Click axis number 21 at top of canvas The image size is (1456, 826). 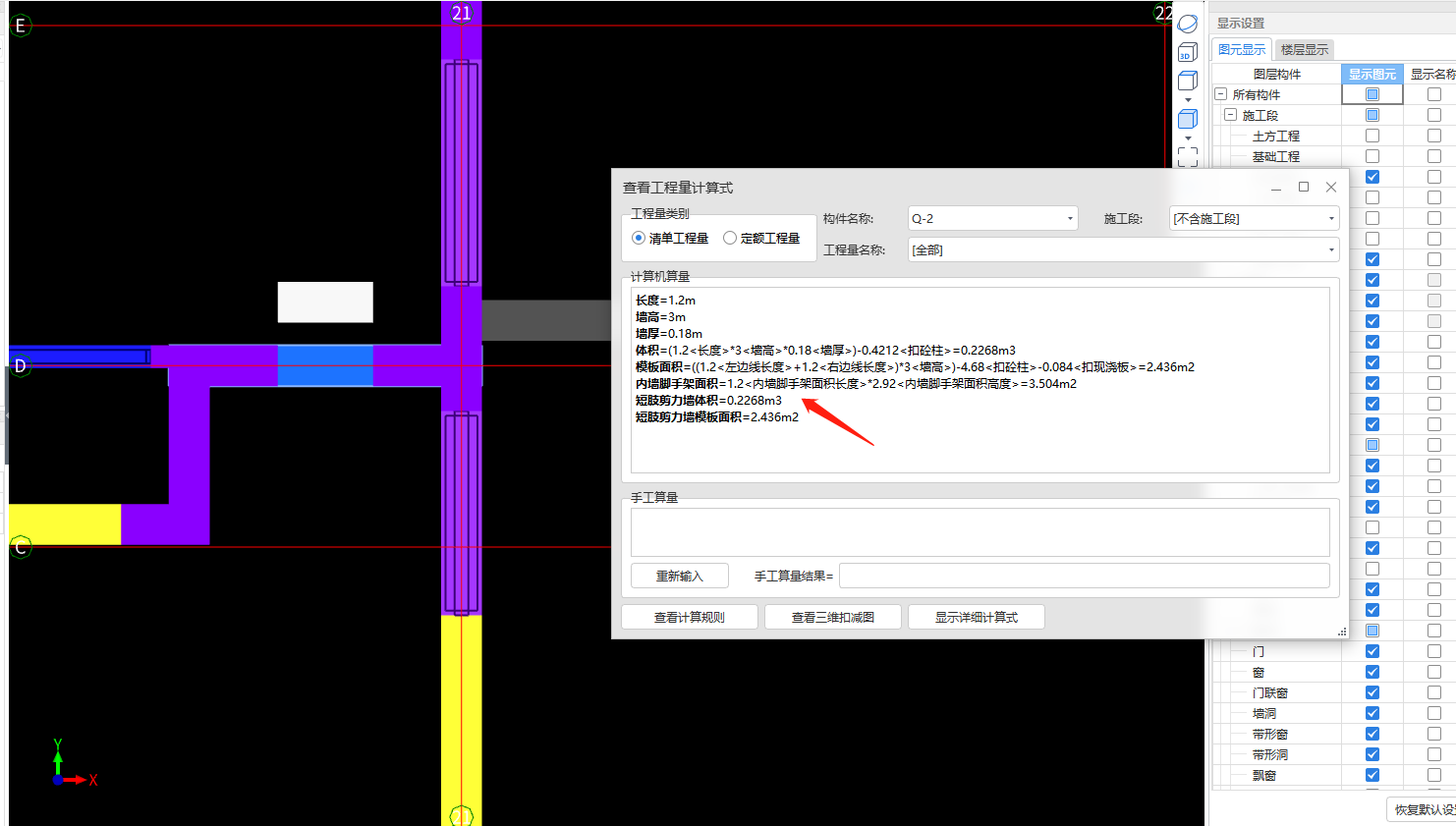462,13
